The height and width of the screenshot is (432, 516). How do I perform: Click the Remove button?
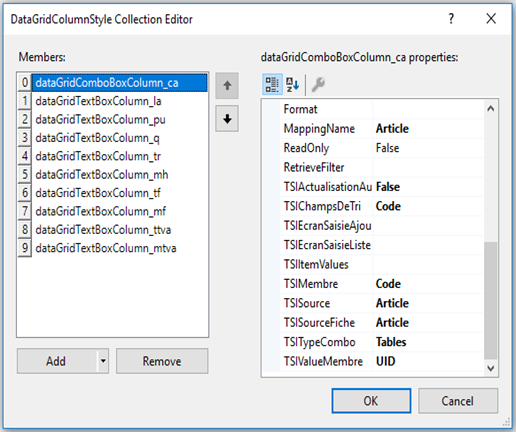pos(162,361)
